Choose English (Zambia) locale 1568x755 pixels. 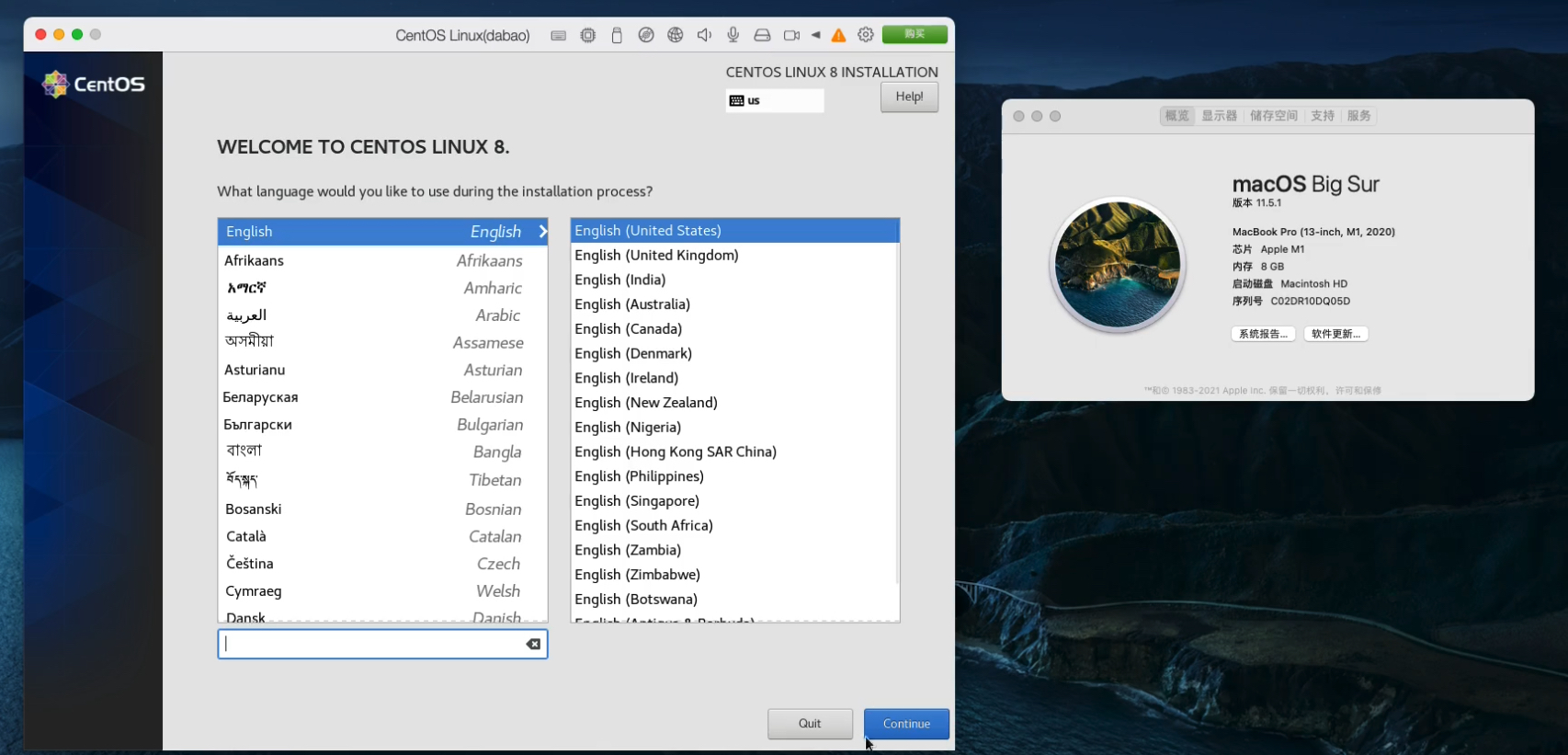coord(733,550)
